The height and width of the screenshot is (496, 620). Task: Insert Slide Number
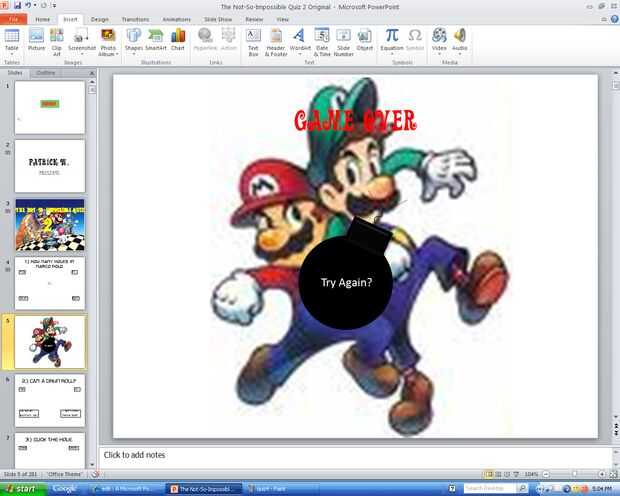pyautogui.click(x=343, y=42)
